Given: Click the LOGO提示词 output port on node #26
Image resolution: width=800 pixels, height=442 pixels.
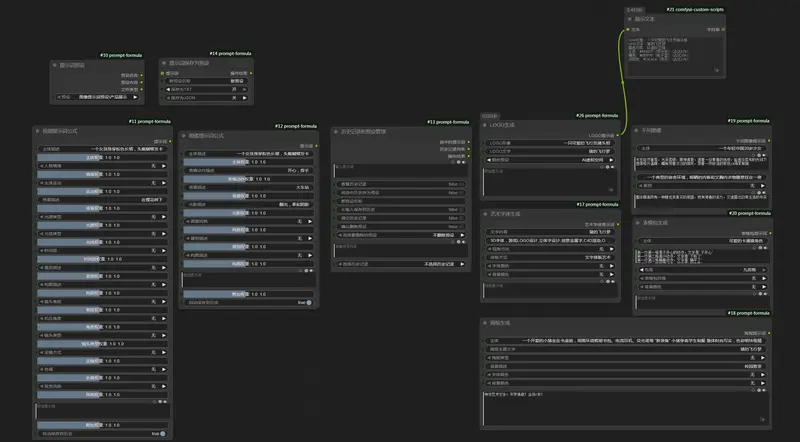Looking at the screenshot, I should tap(617, 135).
